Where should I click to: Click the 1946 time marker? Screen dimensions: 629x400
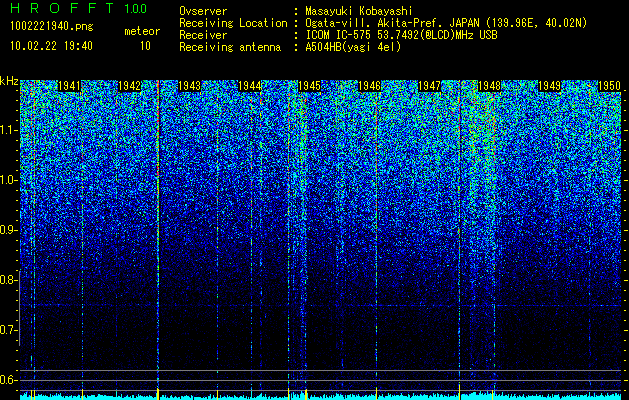pyautogui.click(x=369, y=86)
